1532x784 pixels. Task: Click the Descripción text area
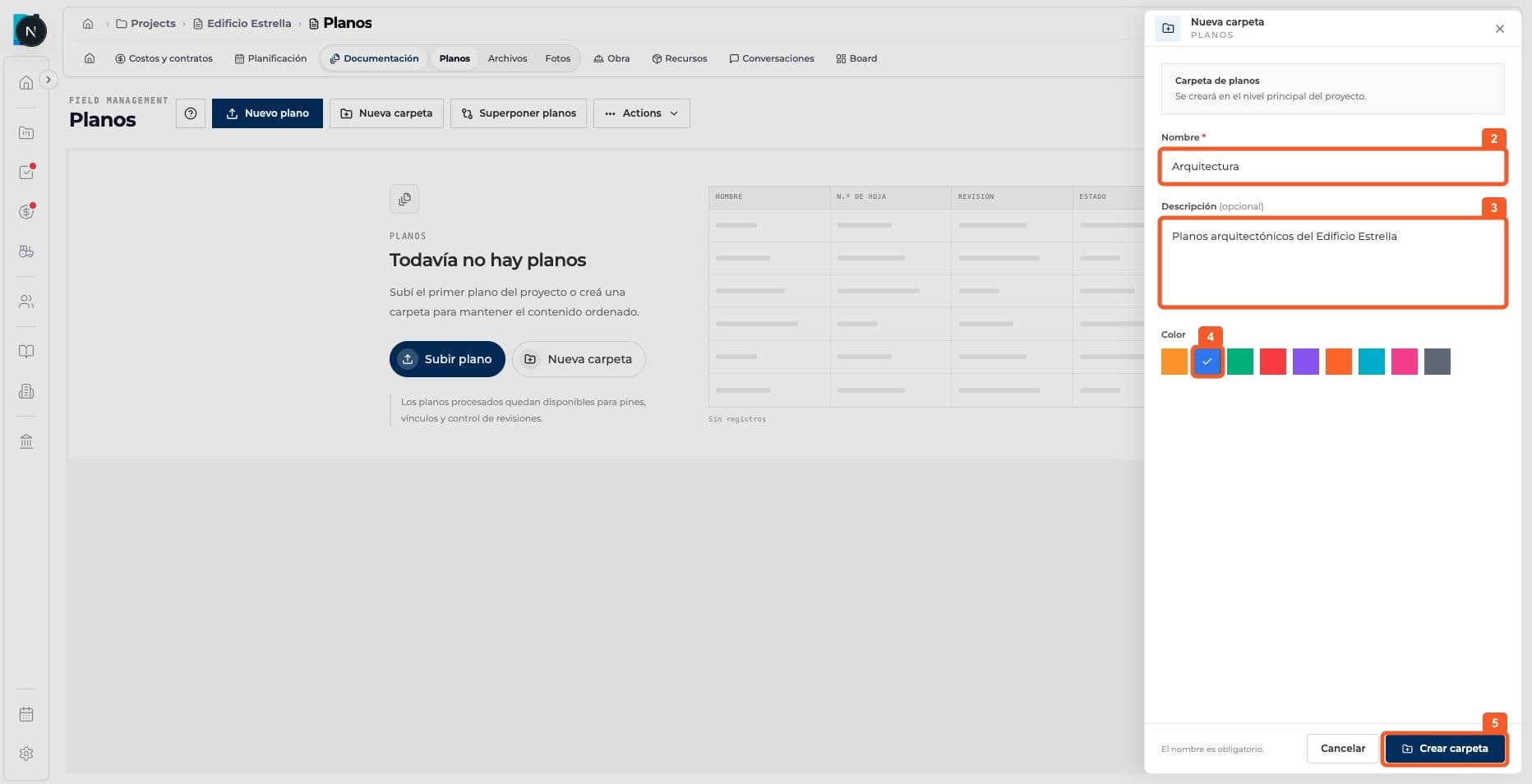[1332, 263]
